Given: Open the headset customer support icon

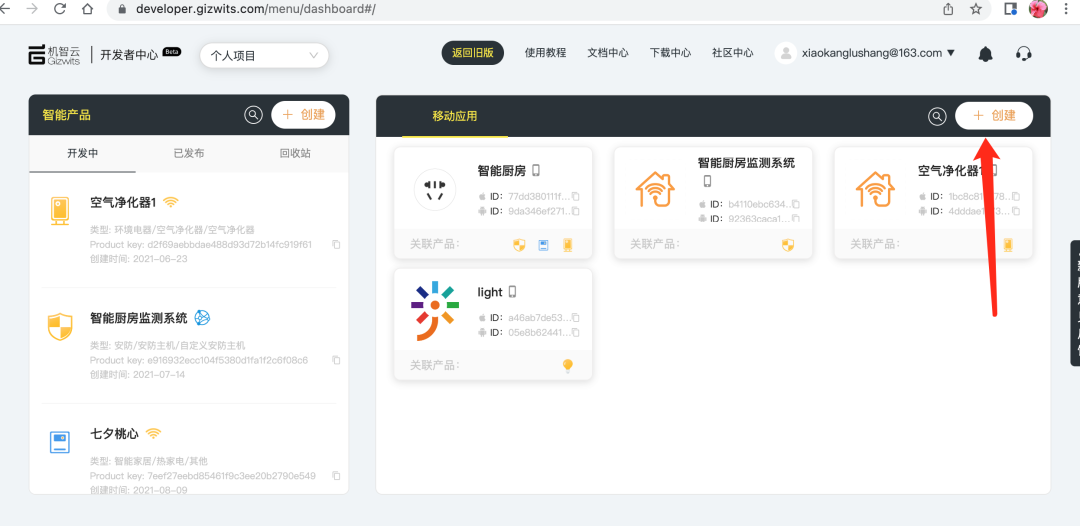Looking at the screenshot, I should click(1024, 54).
